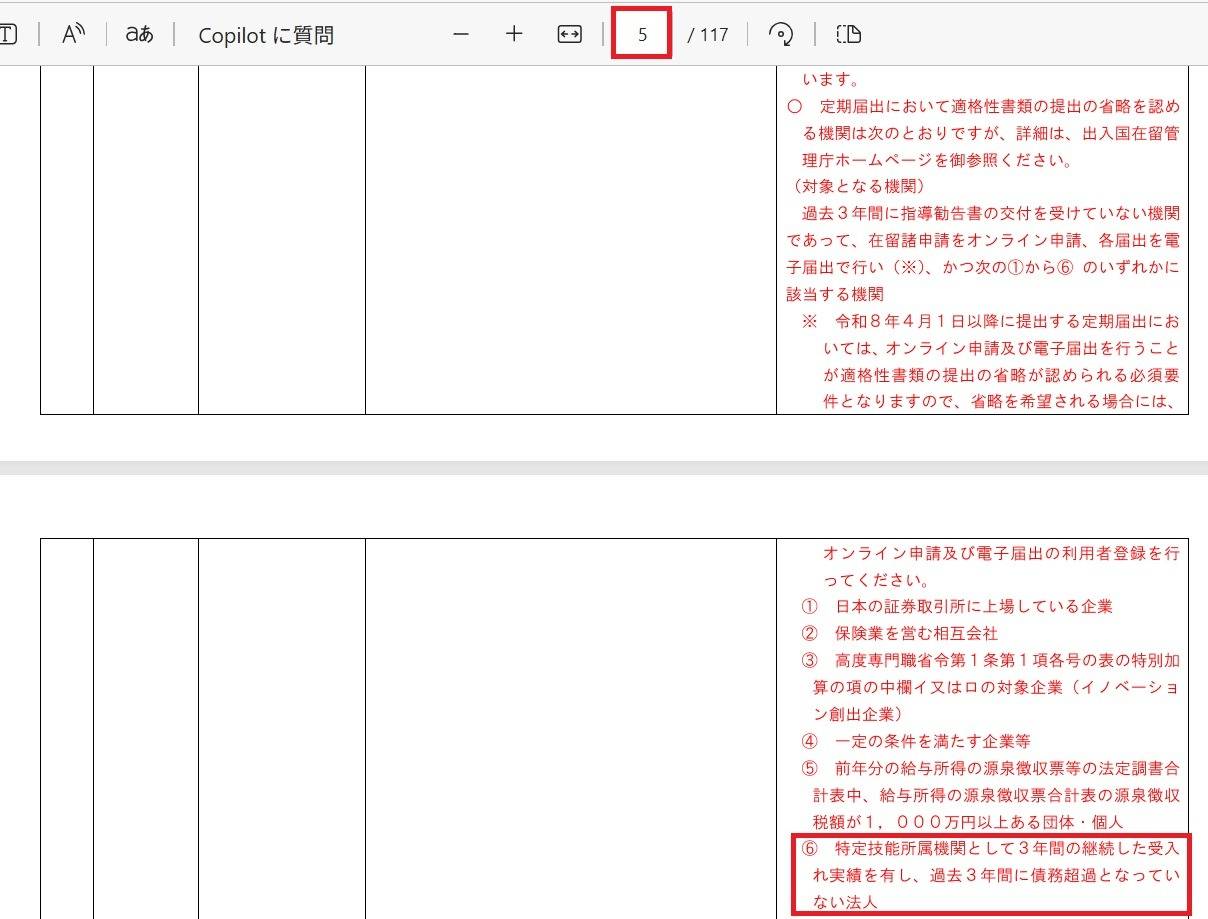
Task: Click the zoom out minus icon
Action: coord(461,34)
